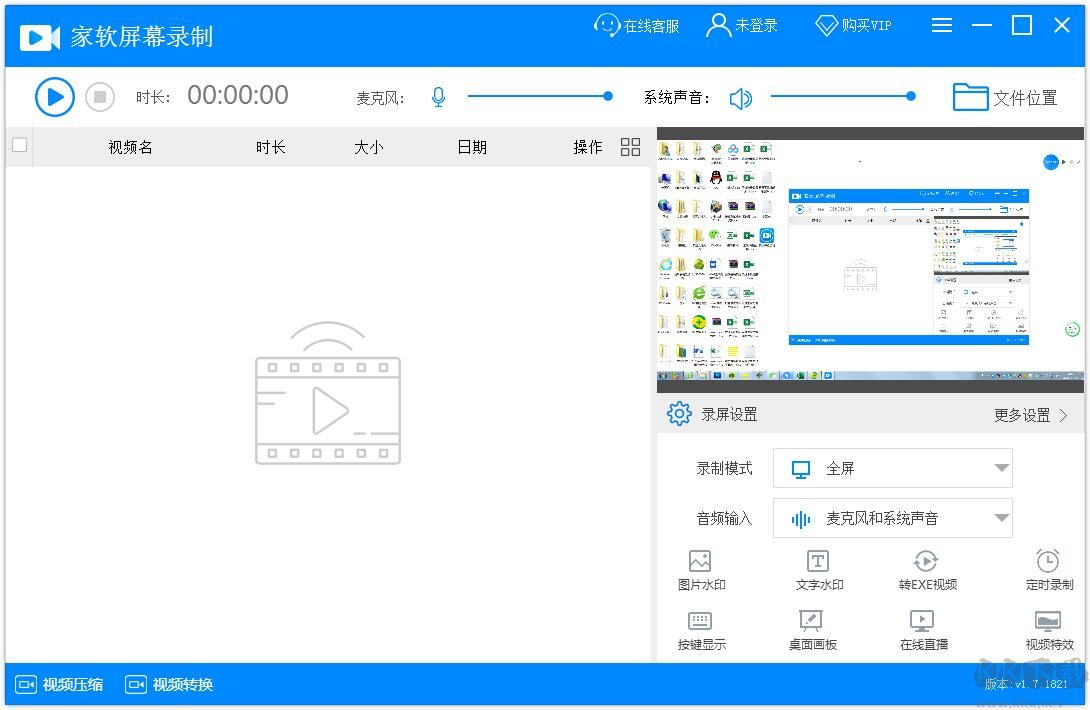Open the 音频输入 audio input dropdown

tap(893, 518)
